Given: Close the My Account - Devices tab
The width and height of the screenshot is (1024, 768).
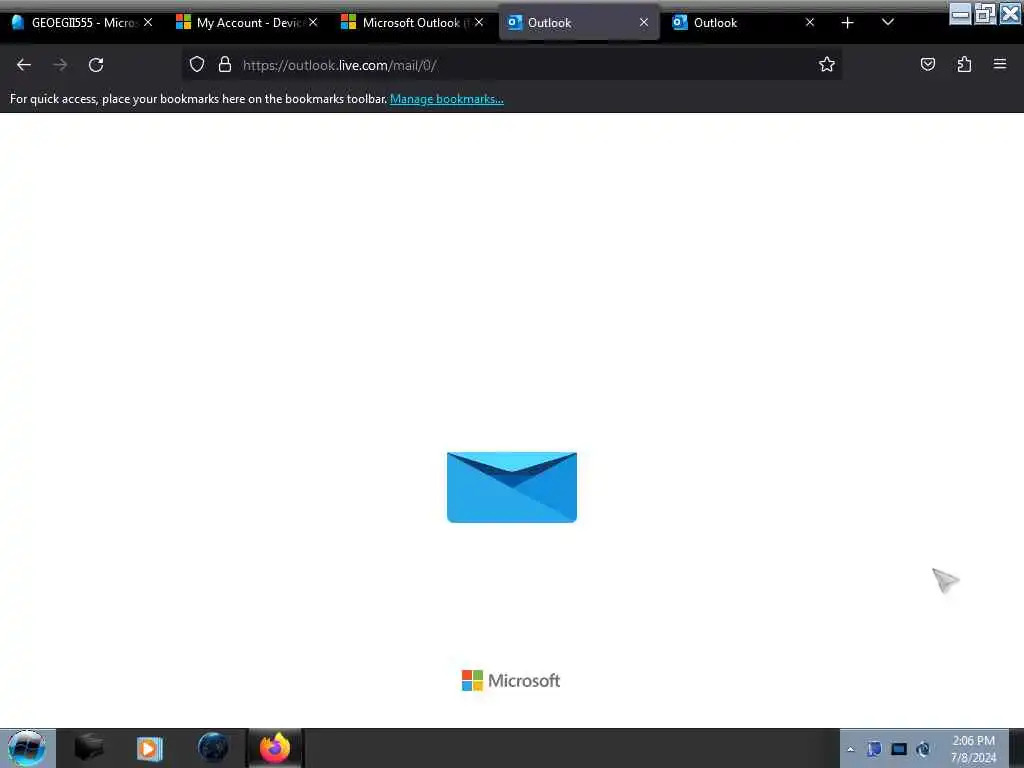Looking at the screenshot, I should tap(313, 22).
